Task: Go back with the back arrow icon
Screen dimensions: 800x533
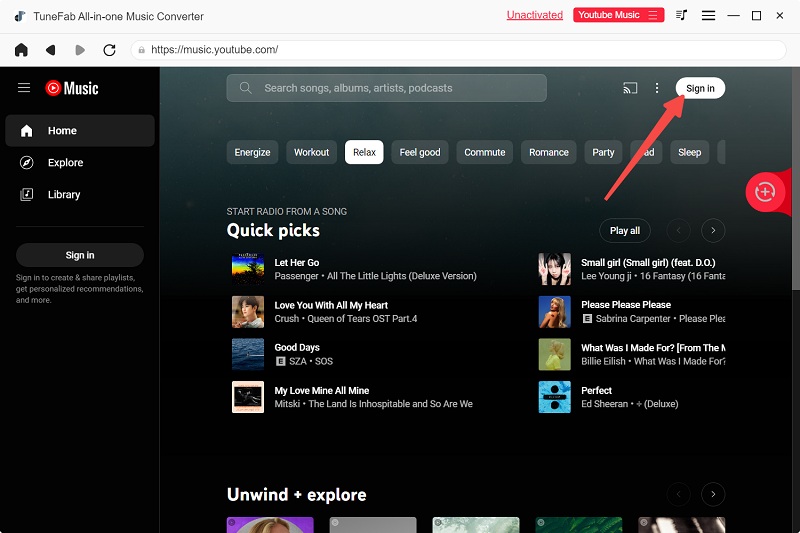Action: (x=51, y=50)
